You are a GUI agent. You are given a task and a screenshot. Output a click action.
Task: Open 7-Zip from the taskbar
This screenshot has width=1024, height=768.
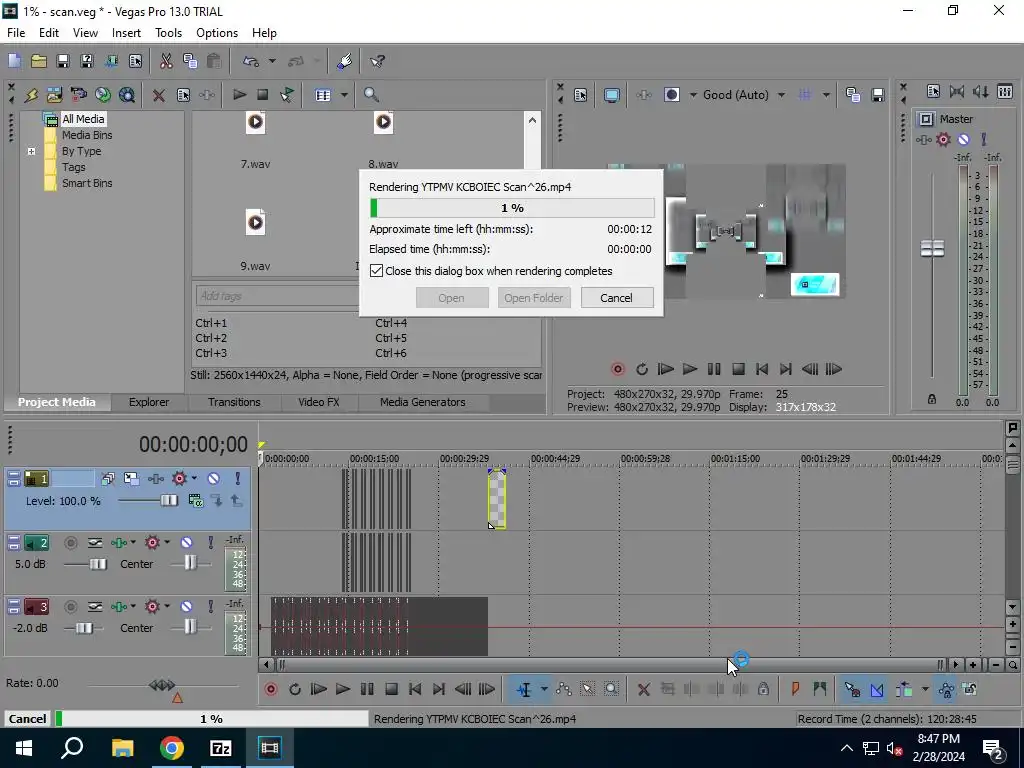[220, 748]
